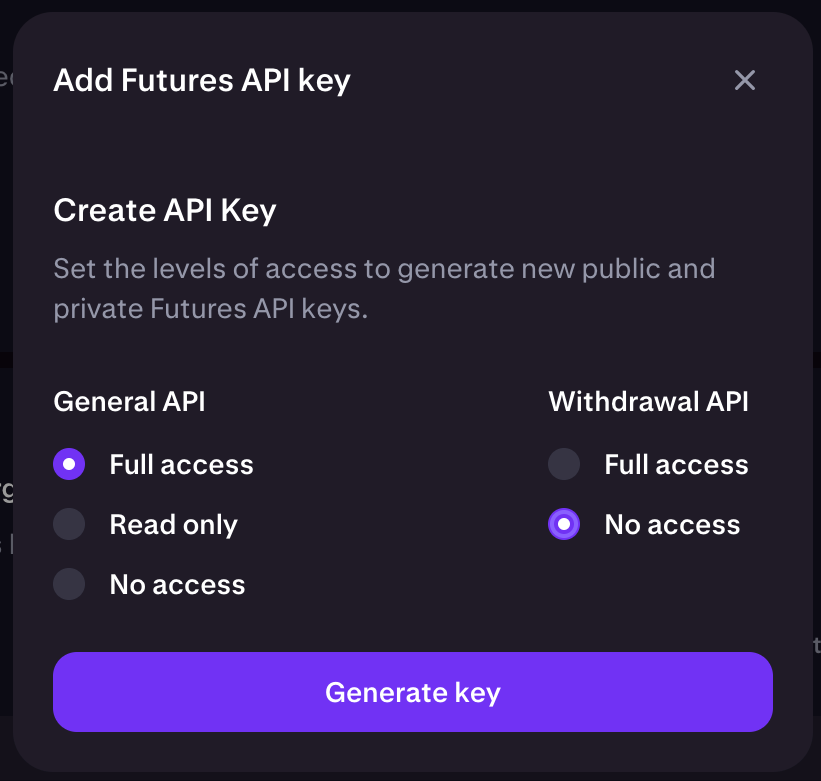Click the "Full access" label under Withdrawal API
The width and height of the screenshot is (821, 781).
(x=676, y=464)
